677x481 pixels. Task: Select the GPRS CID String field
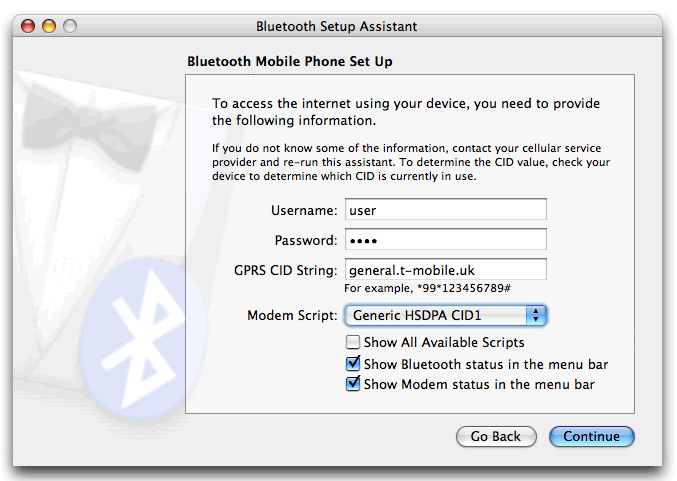pos(446,270)
